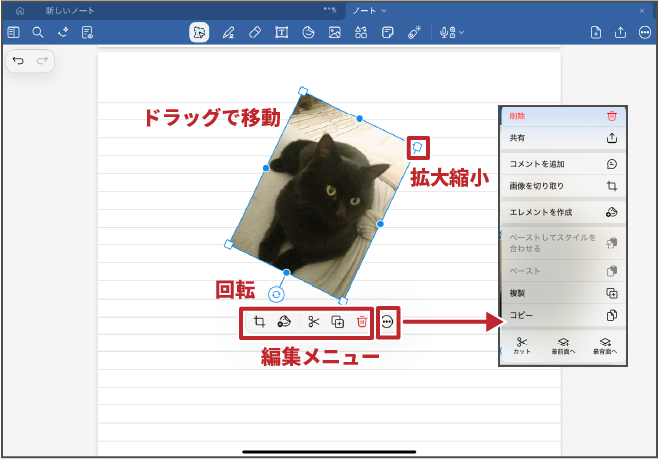This screenshot has width=659, height=459.
Task: Choose 画像を切り取り menu entry
Action: pyautogui.click(x=563, y=186)
